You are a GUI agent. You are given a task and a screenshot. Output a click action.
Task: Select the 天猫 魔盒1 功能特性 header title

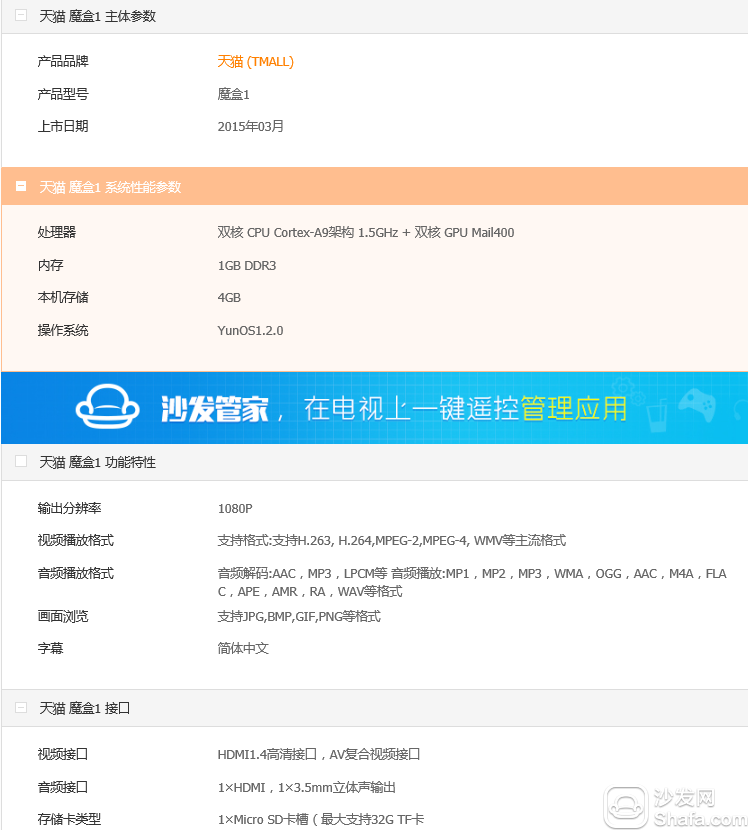point(97,463)
